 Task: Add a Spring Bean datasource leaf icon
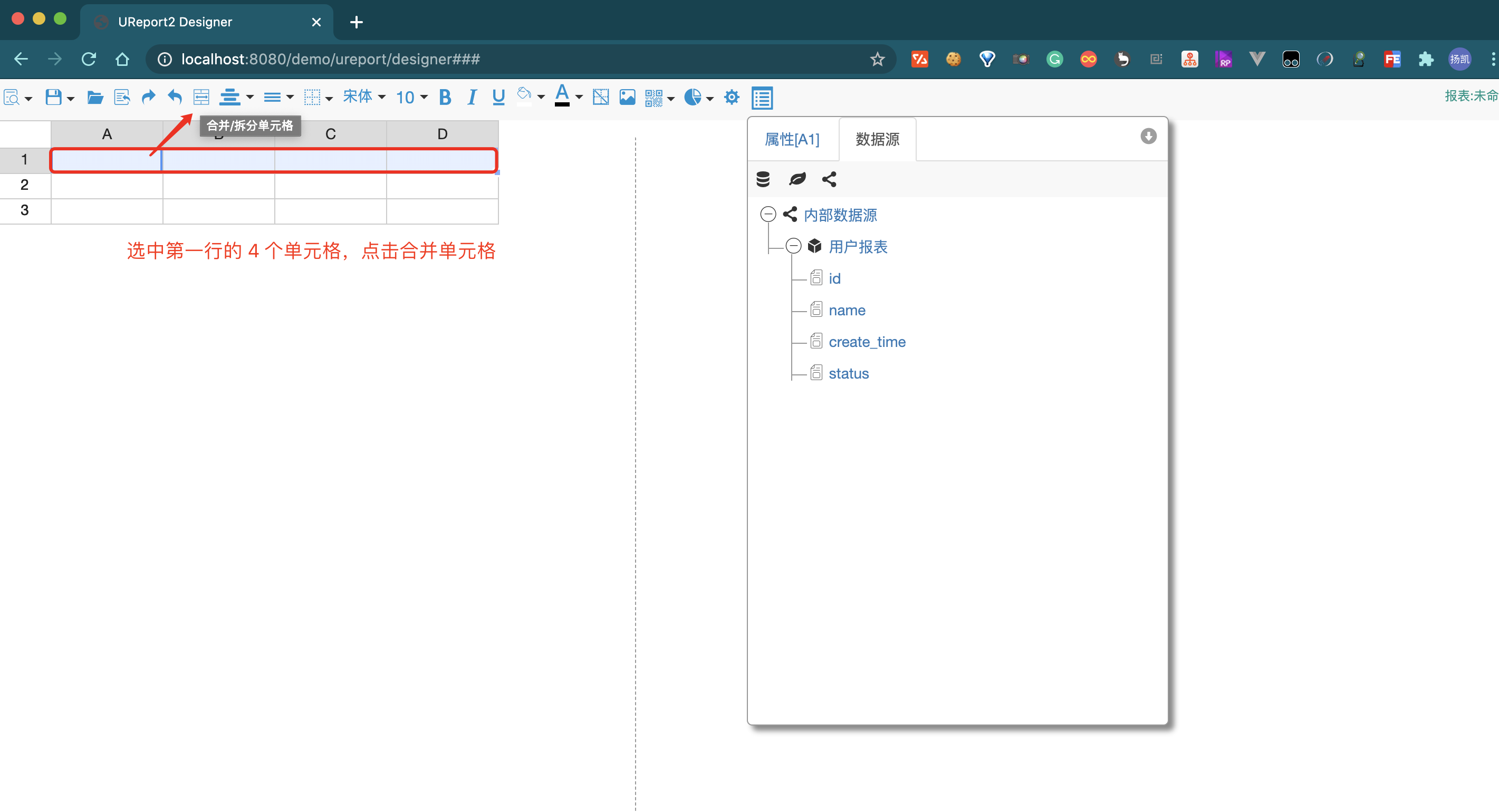point(797,179)
